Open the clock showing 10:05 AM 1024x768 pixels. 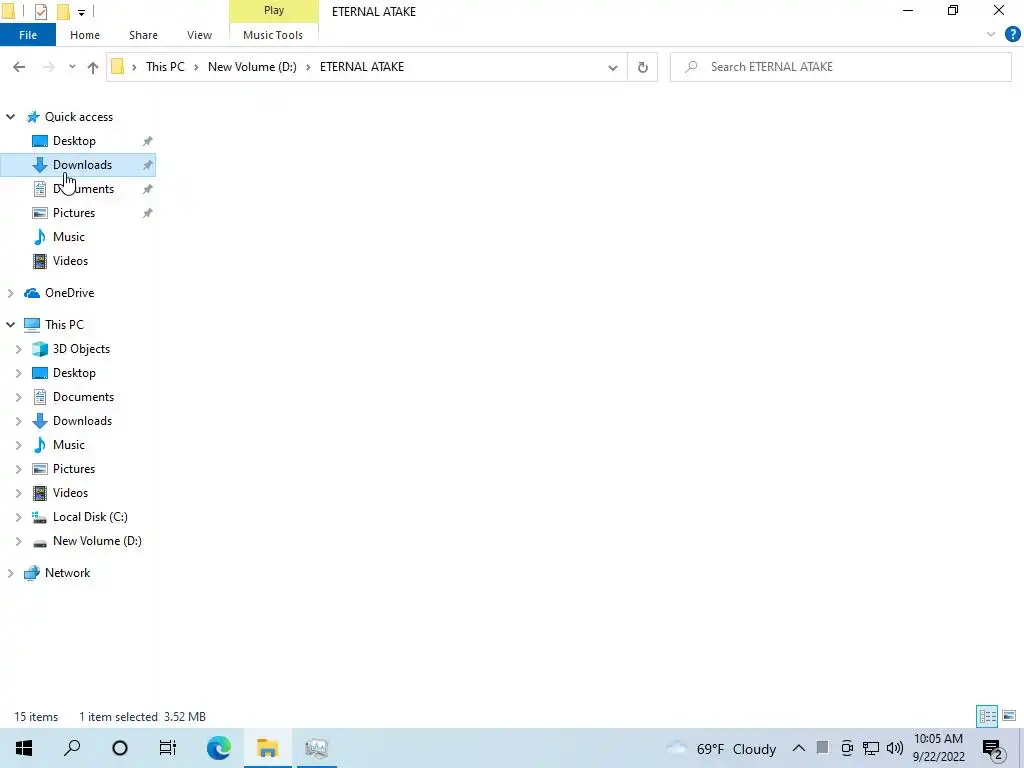(938, 748)
